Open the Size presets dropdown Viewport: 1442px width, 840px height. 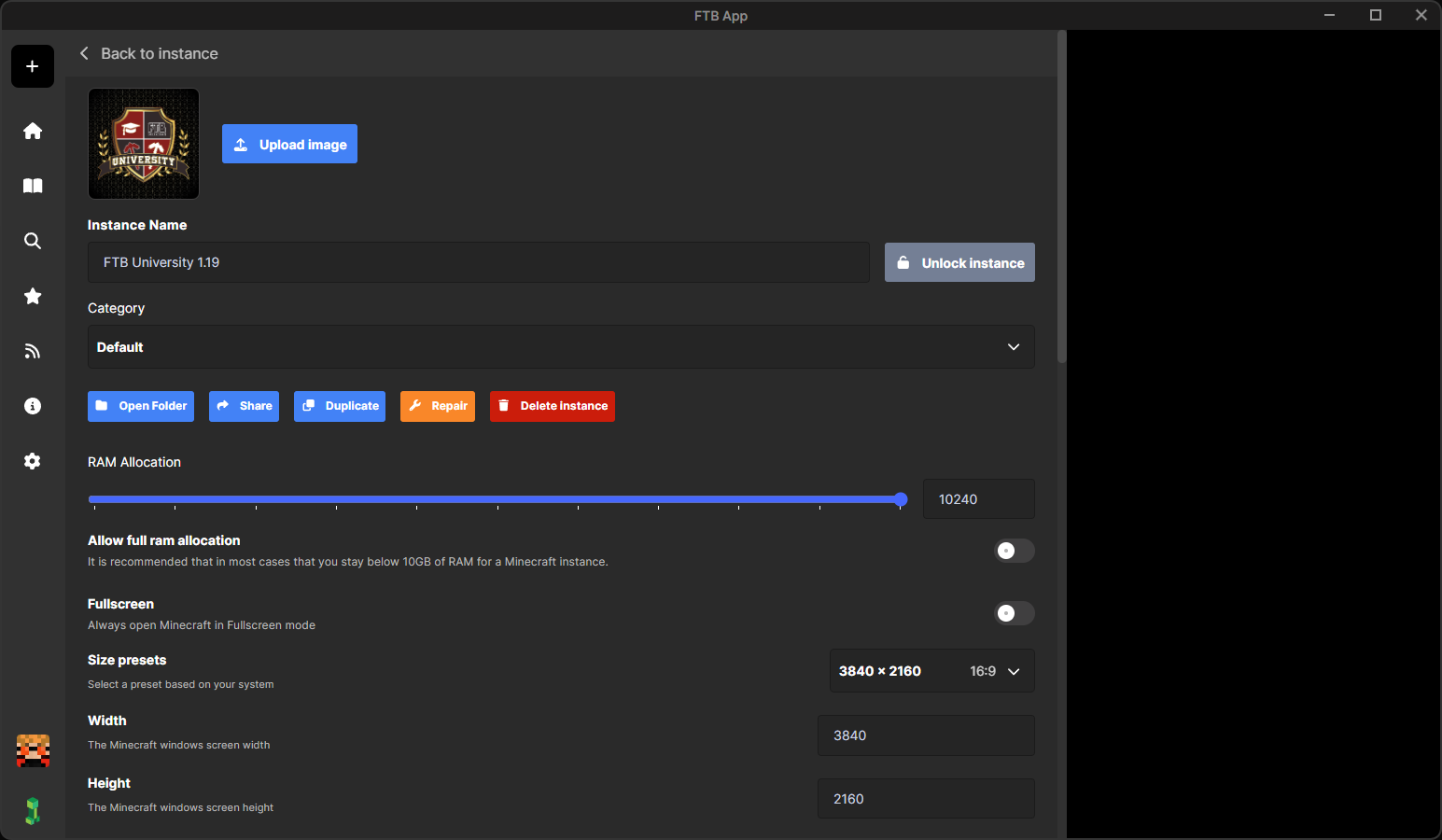931,671
